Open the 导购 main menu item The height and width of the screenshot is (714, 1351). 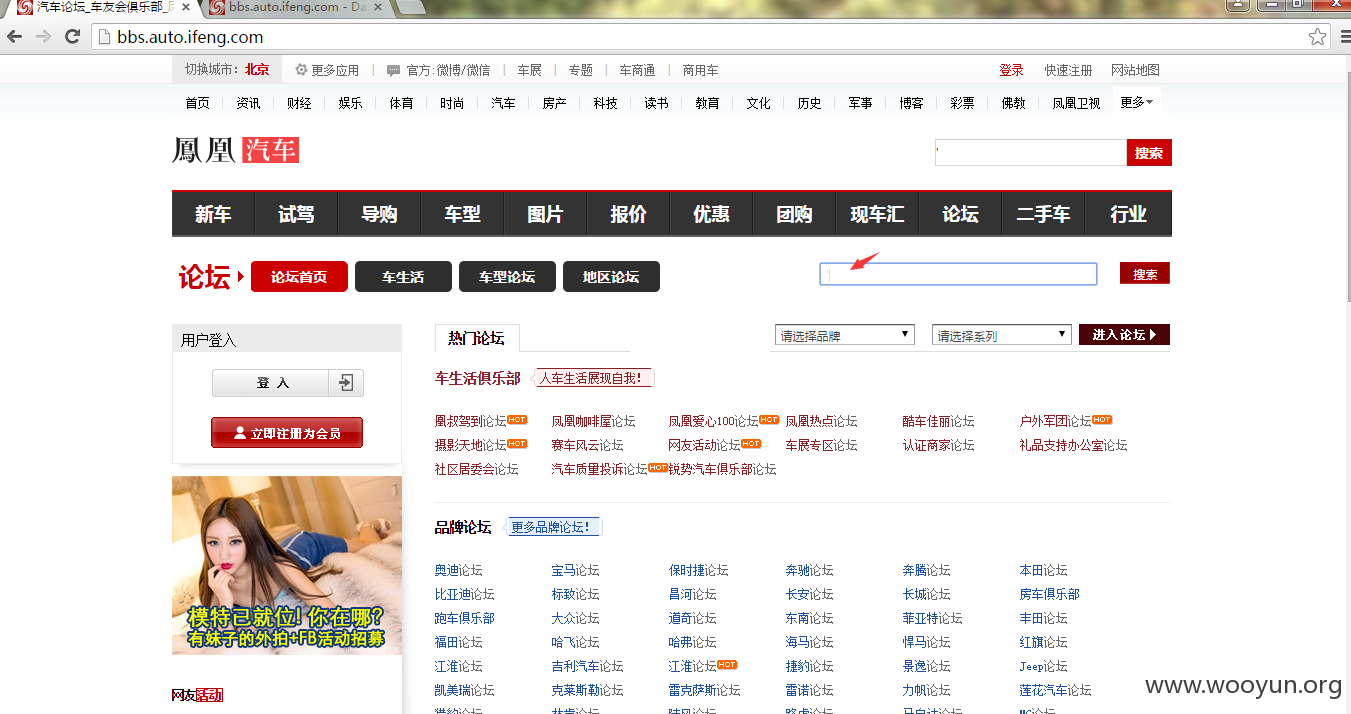tap(379, 214)
